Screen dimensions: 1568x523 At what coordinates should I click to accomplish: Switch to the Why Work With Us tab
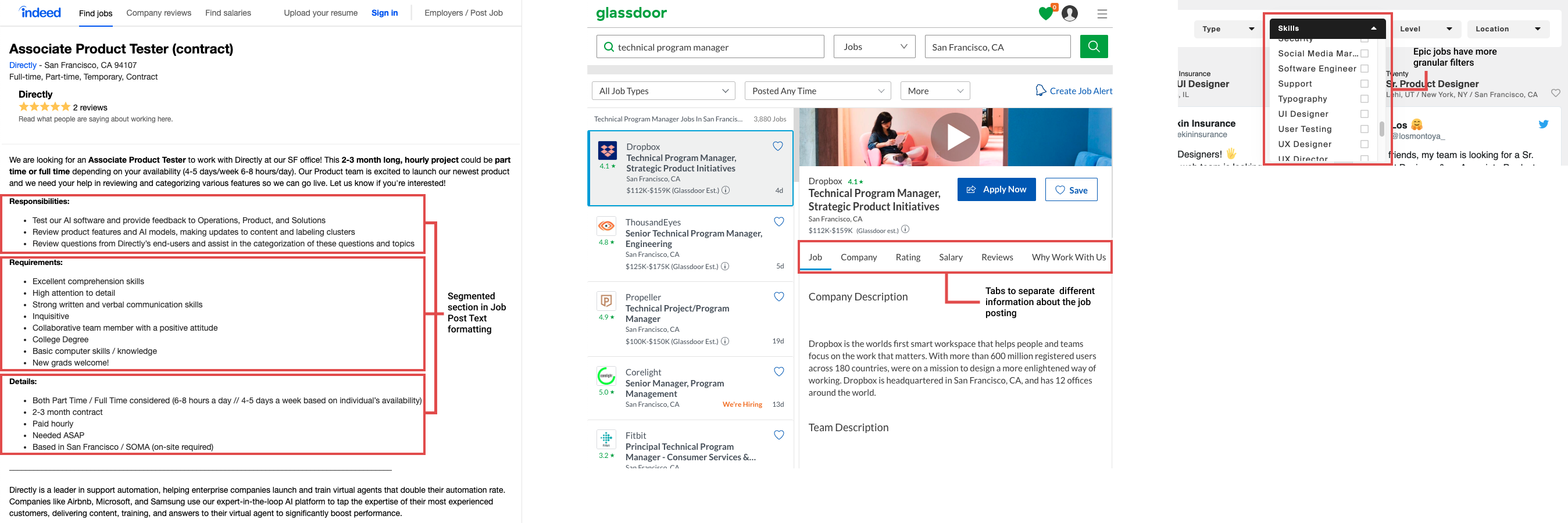click(x=1068, y=257)
